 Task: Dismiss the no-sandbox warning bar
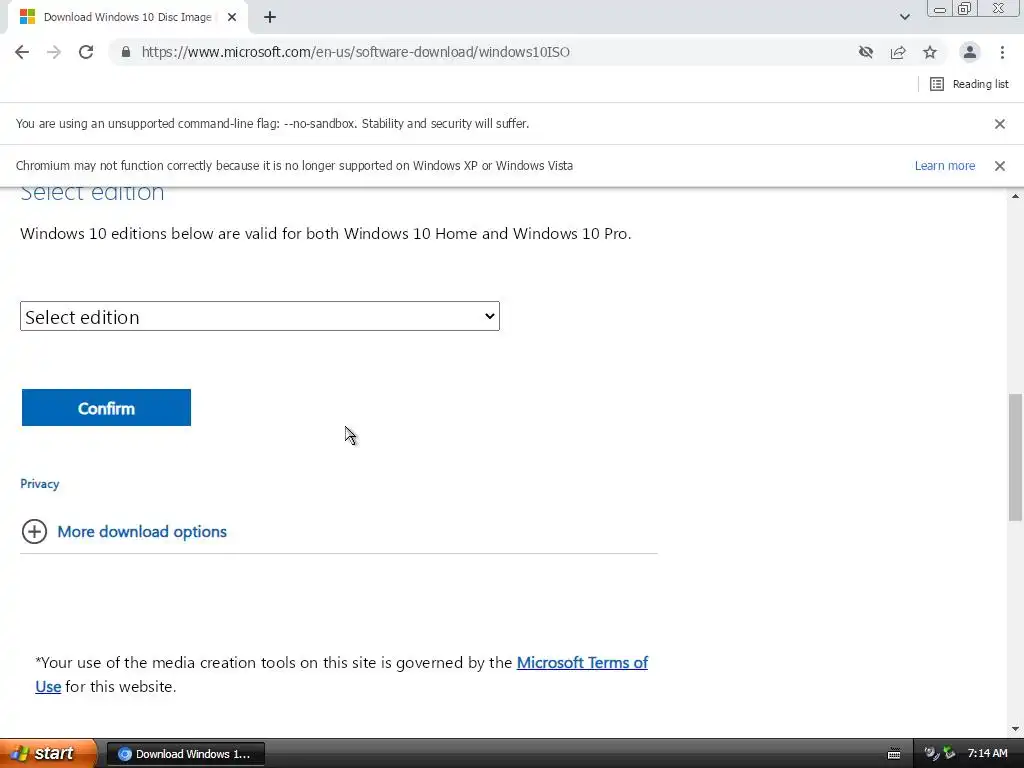click(x=1000, y=124)
